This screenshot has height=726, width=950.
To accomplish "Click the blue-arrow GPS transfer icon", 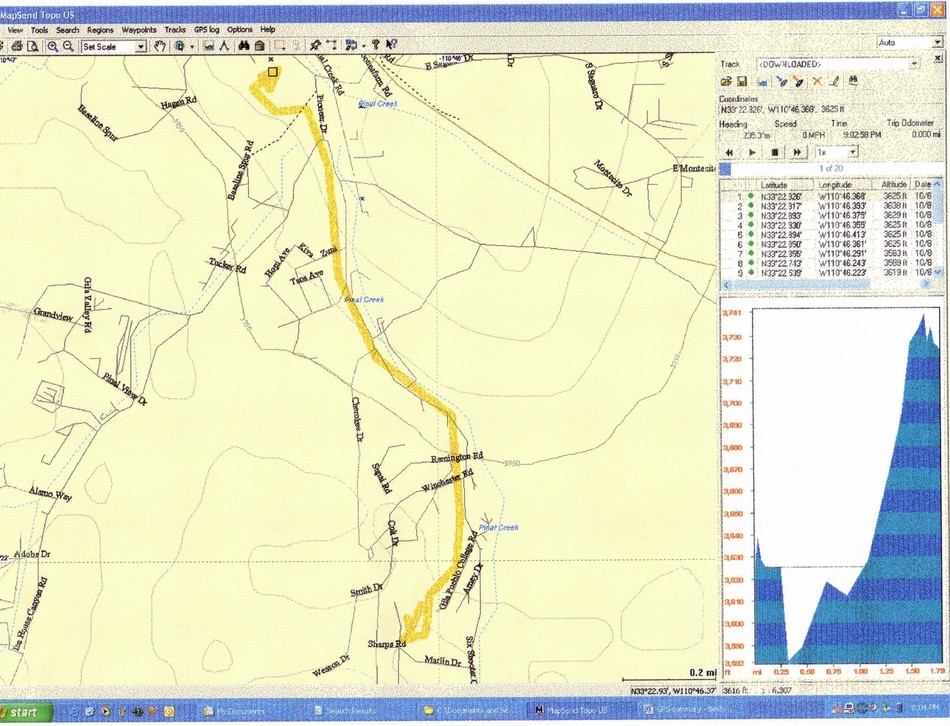I will coord(782,81).
